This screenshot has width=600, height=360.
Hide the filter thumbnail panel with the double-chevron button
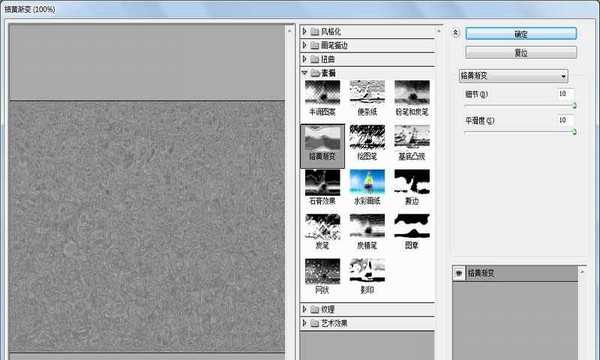(455, 33)
